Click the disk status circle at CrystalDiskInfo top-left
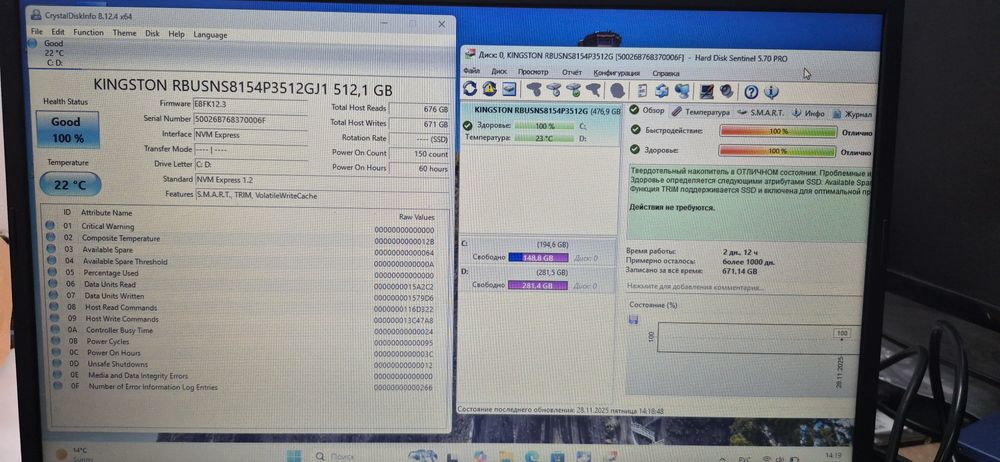 (32, 43)
